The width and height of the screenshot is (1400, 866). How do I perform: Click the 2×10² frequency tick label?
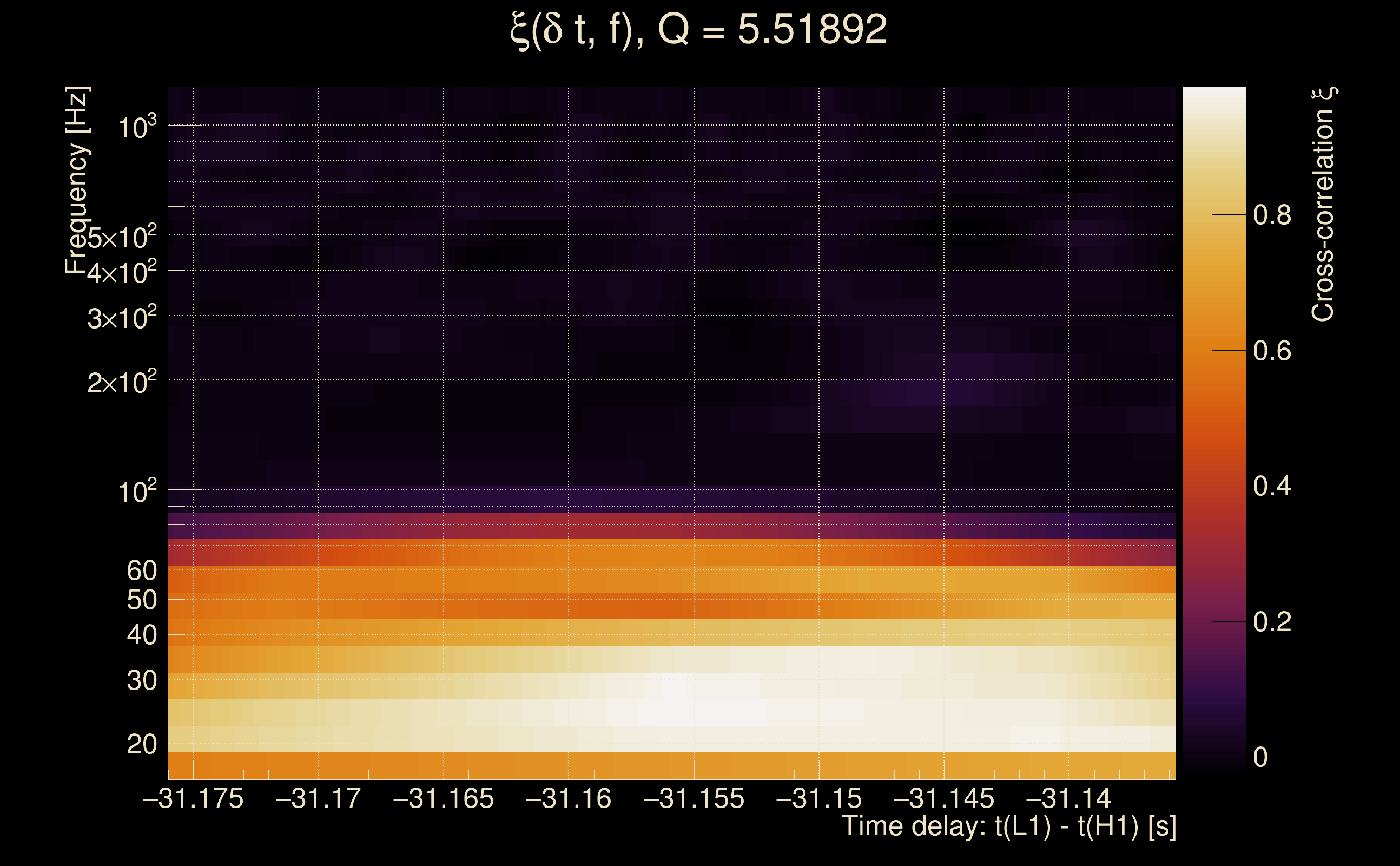[122, 382]
